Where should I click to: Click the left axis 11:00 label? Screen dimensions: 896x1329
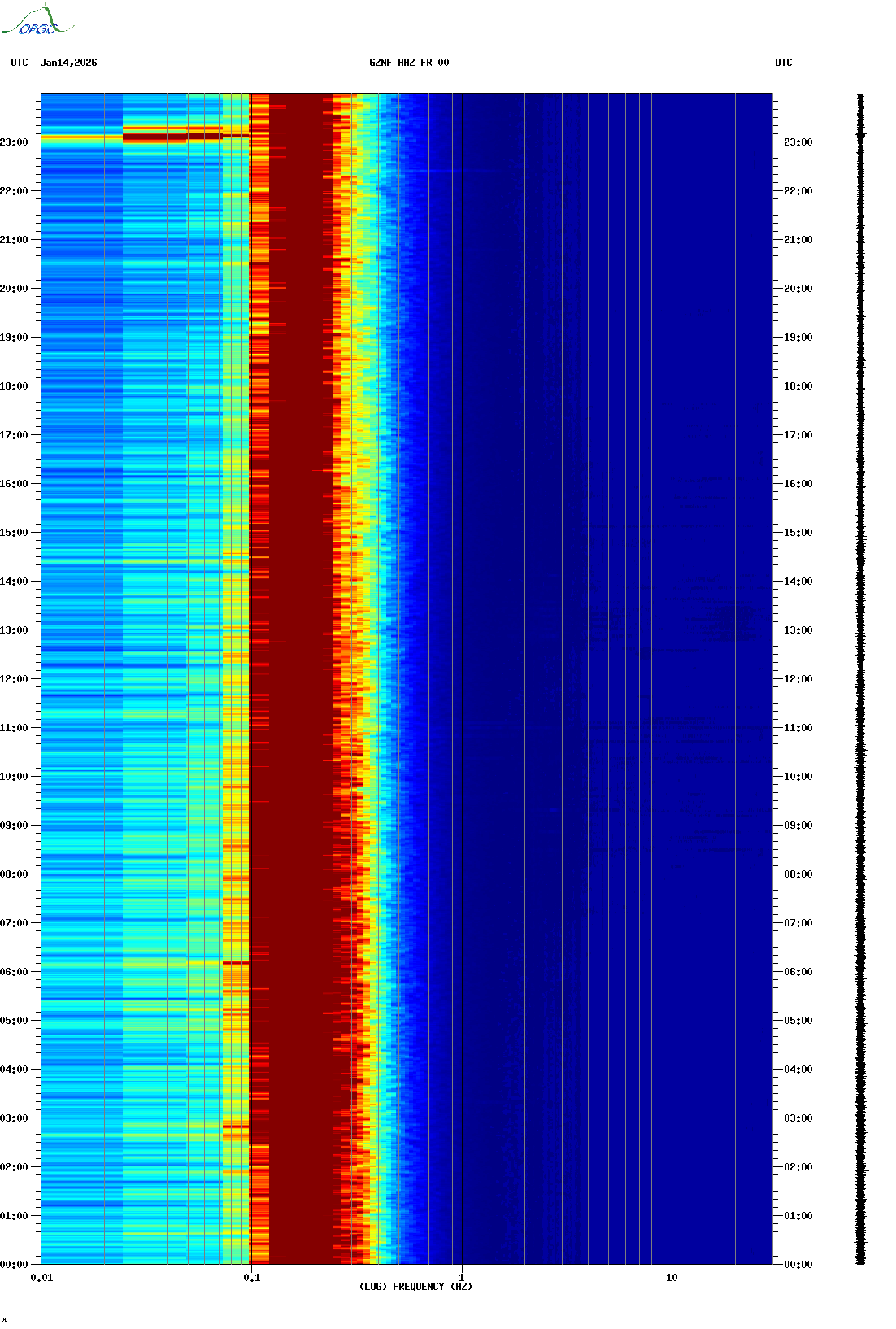coord(14,728)
